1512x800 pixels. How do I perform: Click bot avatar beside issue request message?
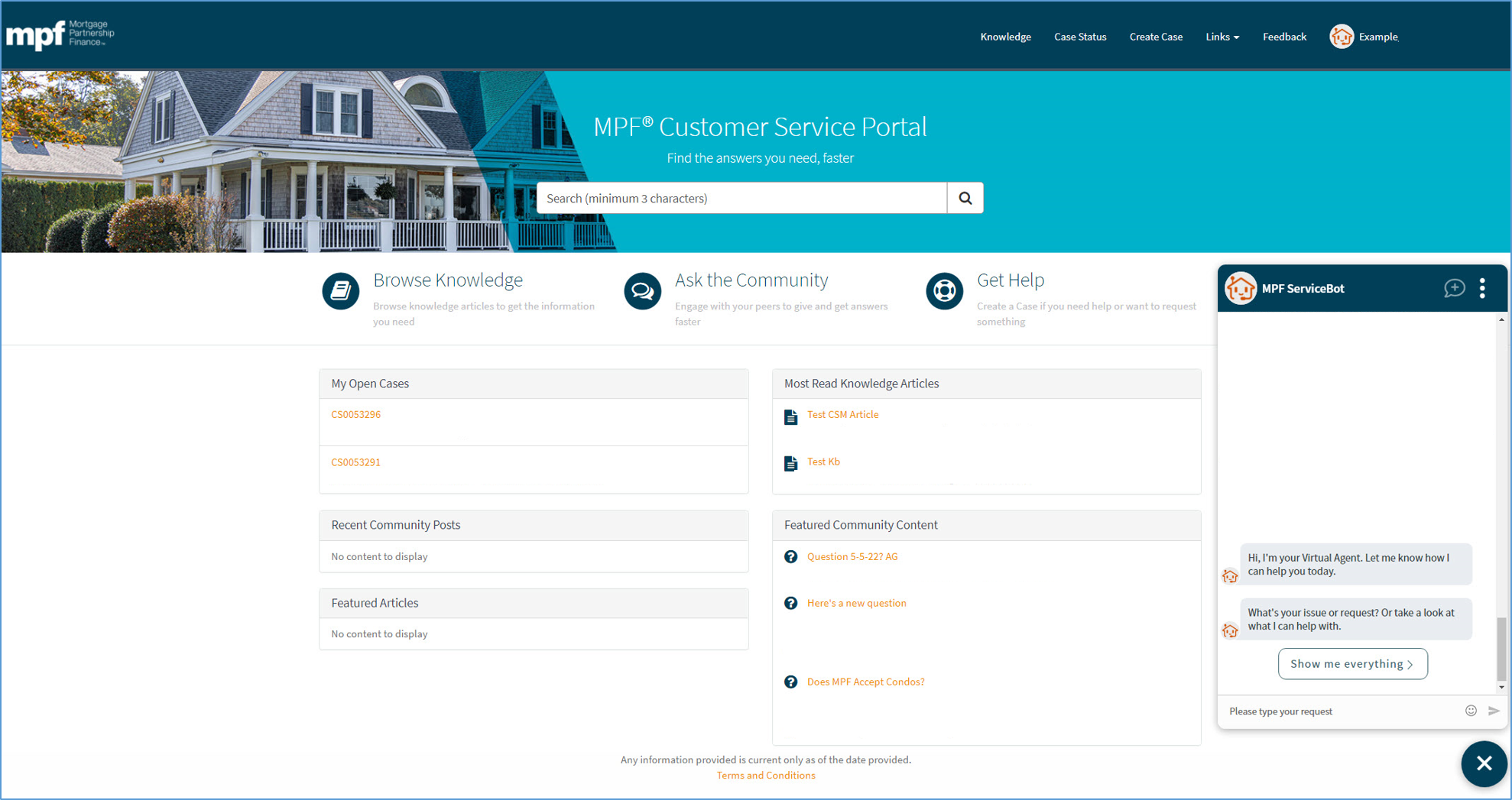[x=1230, y=630]
